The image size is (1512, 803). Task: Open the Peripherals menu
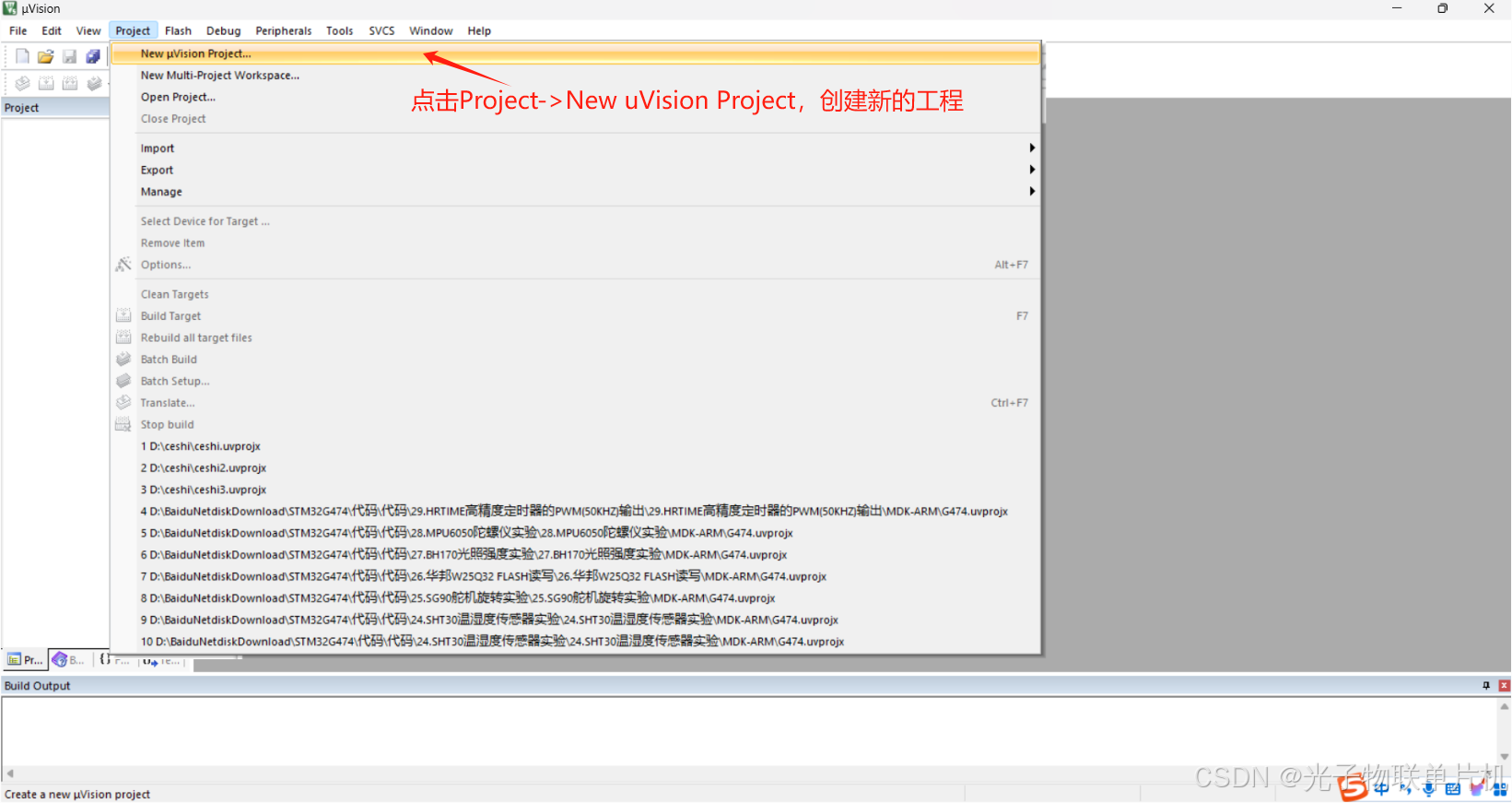[x=284, y=30]
